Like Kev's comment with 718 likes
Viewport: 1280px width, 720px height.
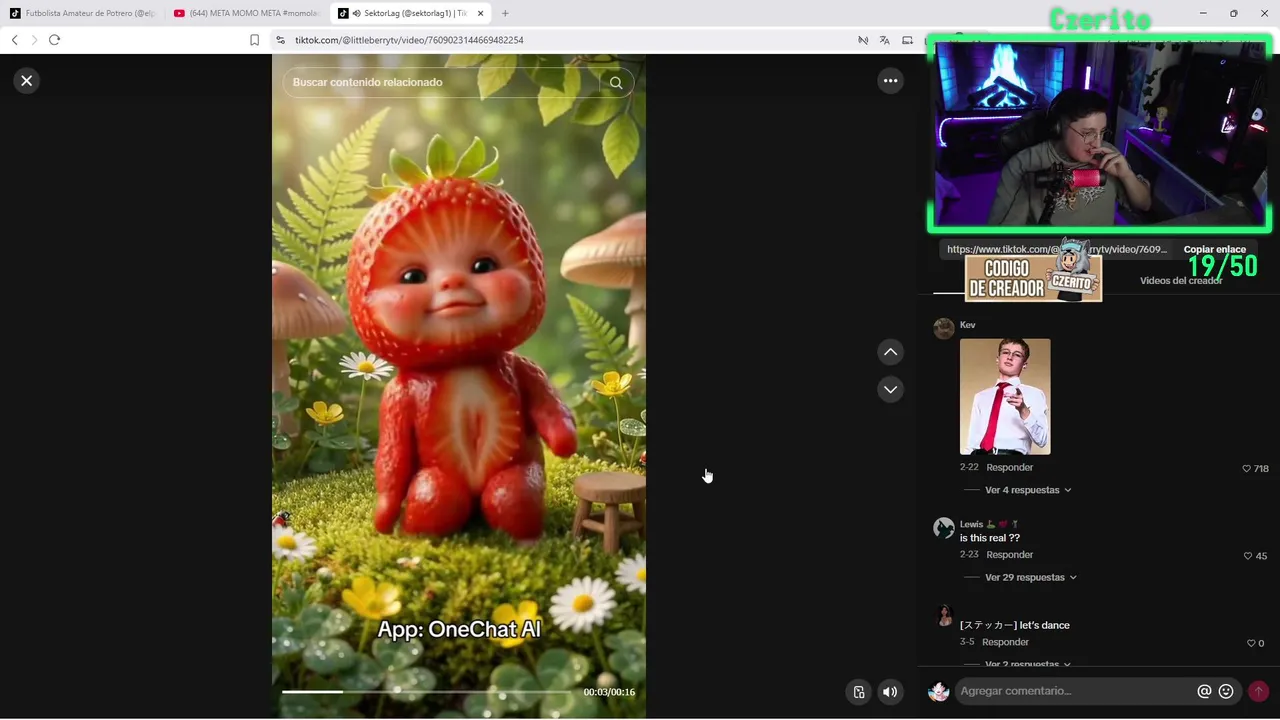tap(1247, 469)
